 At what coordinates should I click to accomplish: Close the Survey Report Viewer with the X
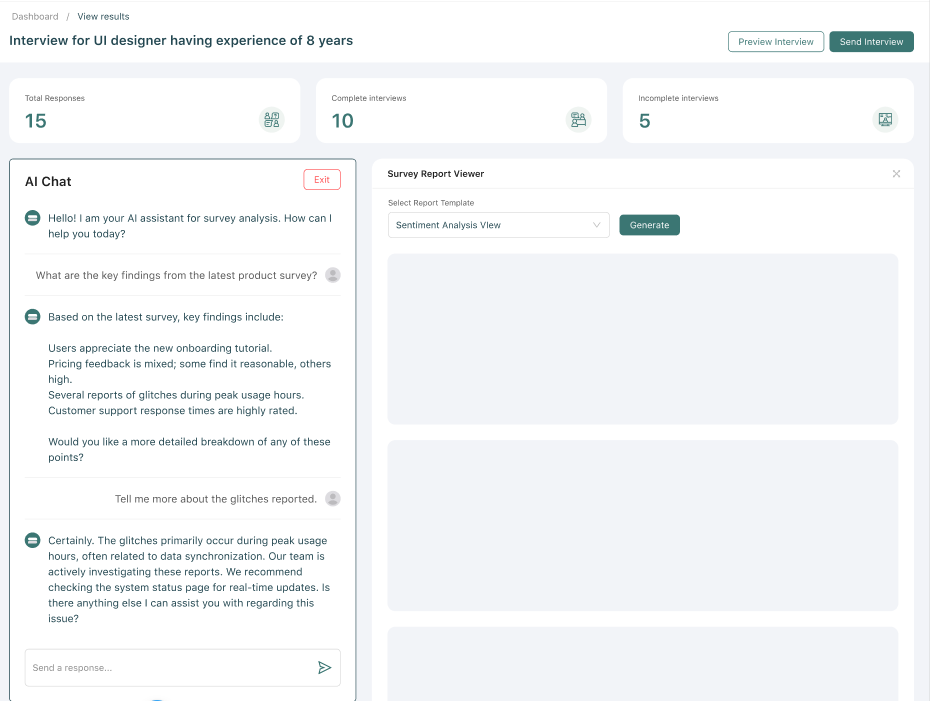(x=897, y=173)
